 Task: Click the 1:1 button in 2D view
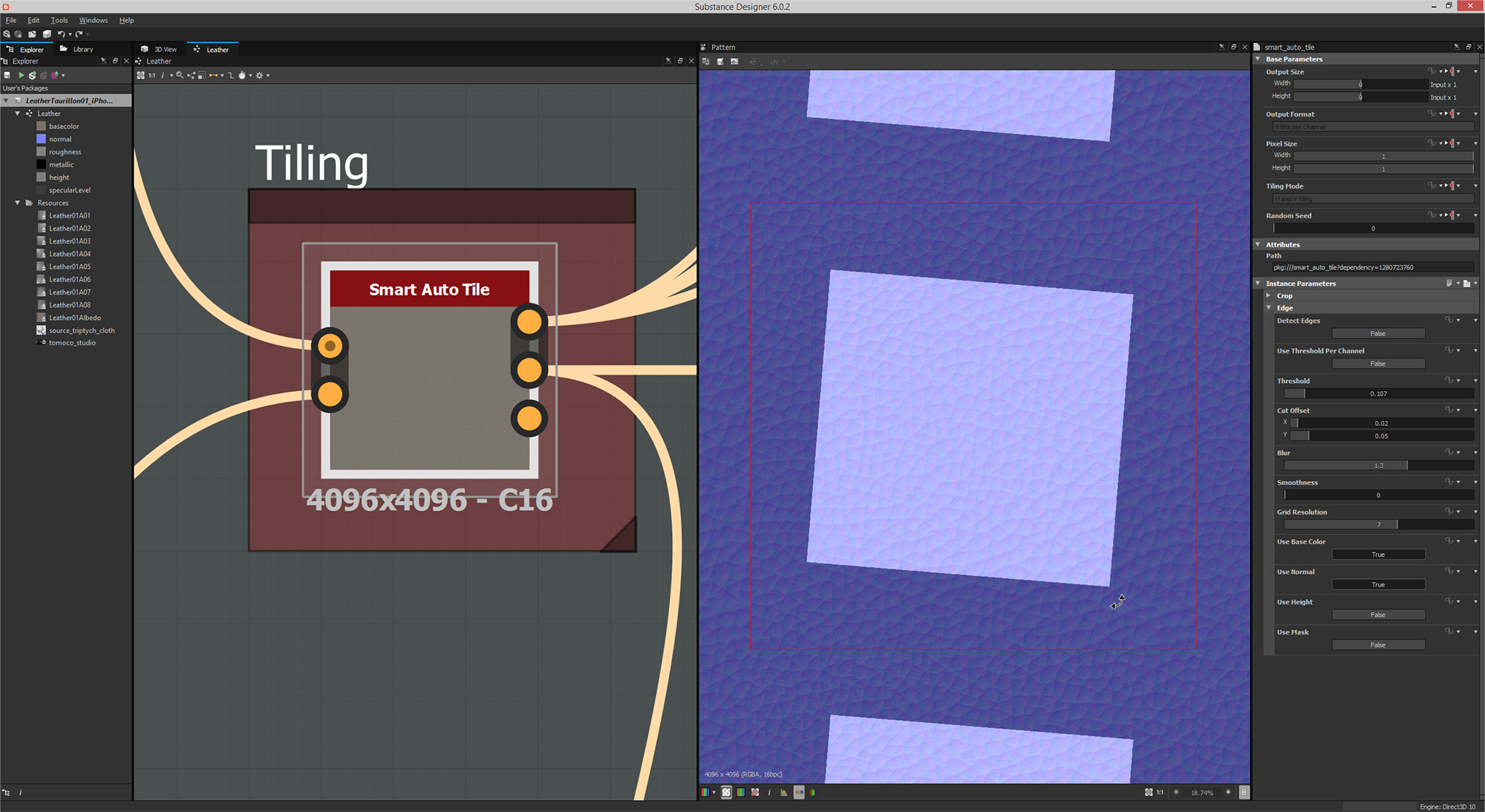pyautogui.click(x=1160, y=792)
